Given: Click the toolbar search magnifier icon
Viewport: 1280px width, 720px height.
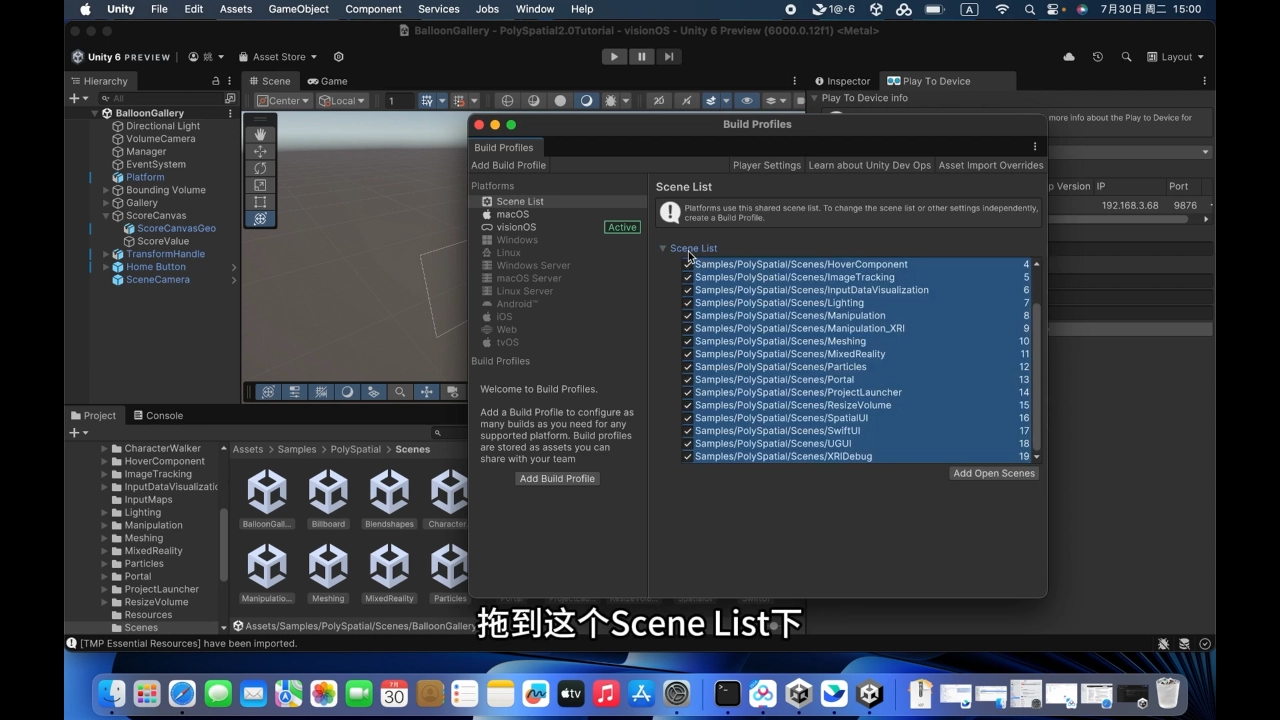Looking at the screenshot, I should point(1127,57).
